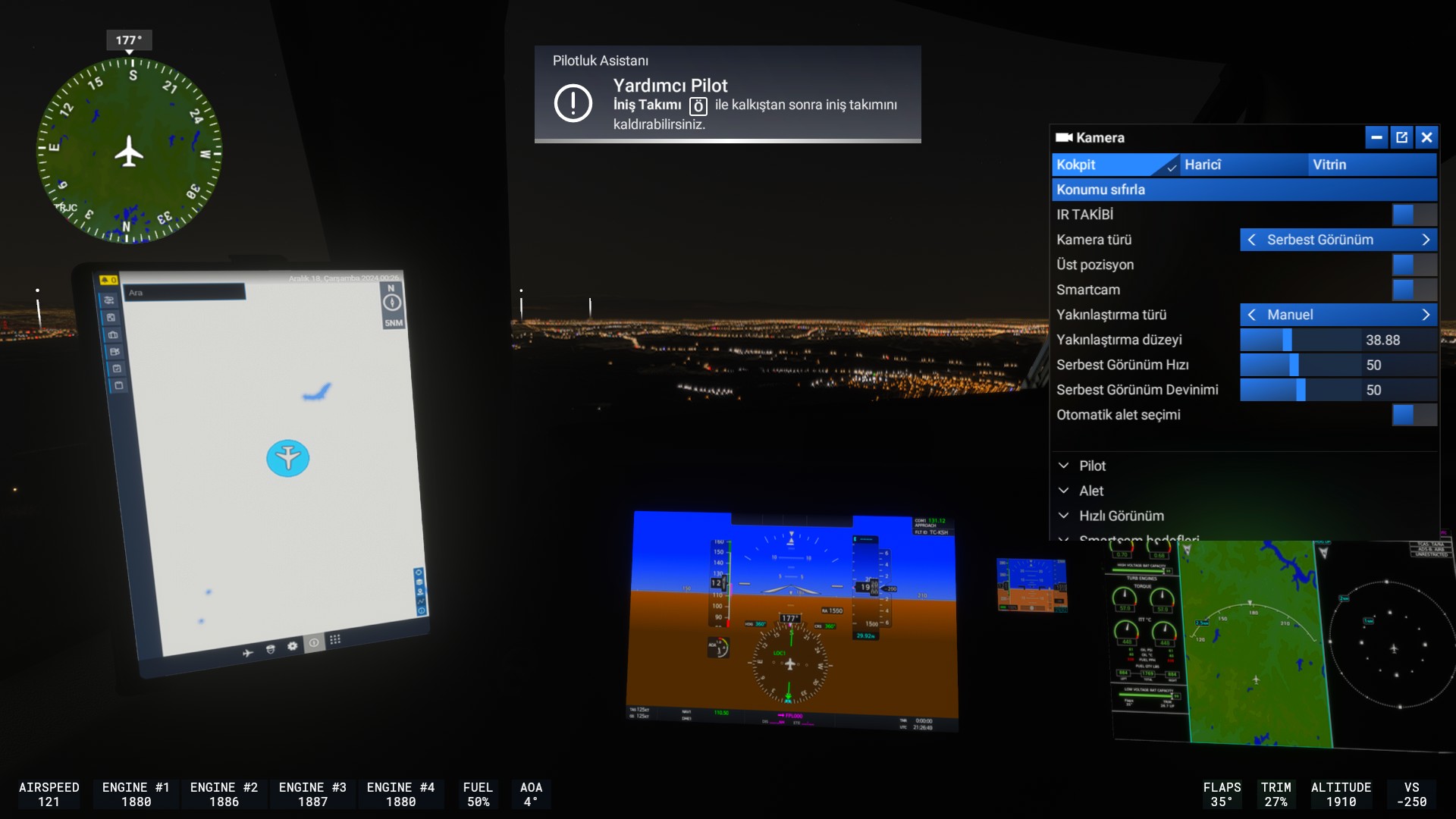
Task: Click the small PFD thumbnail display
Action: point(1031,585)
